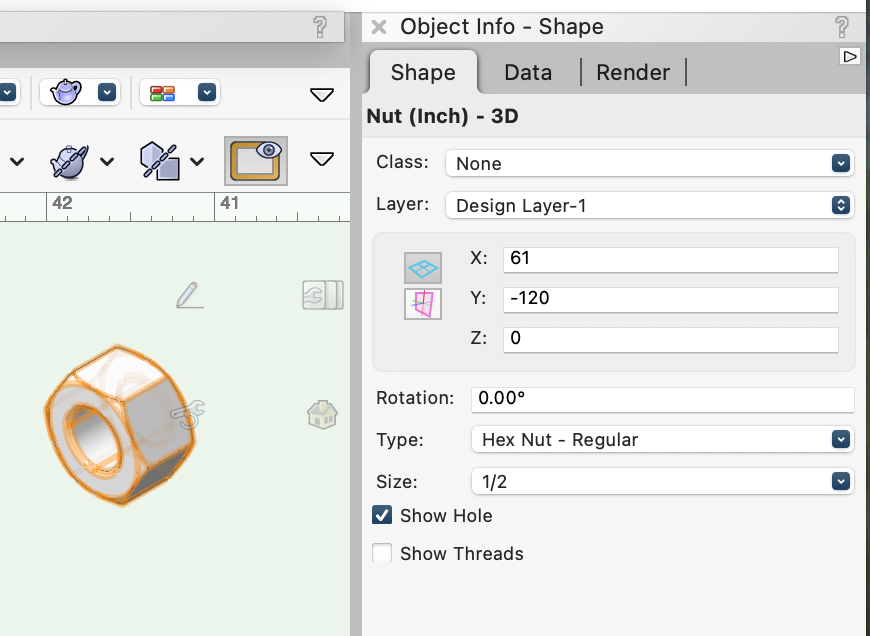
Task: Select the working plane coordinates icon
Action: [423, 303]
